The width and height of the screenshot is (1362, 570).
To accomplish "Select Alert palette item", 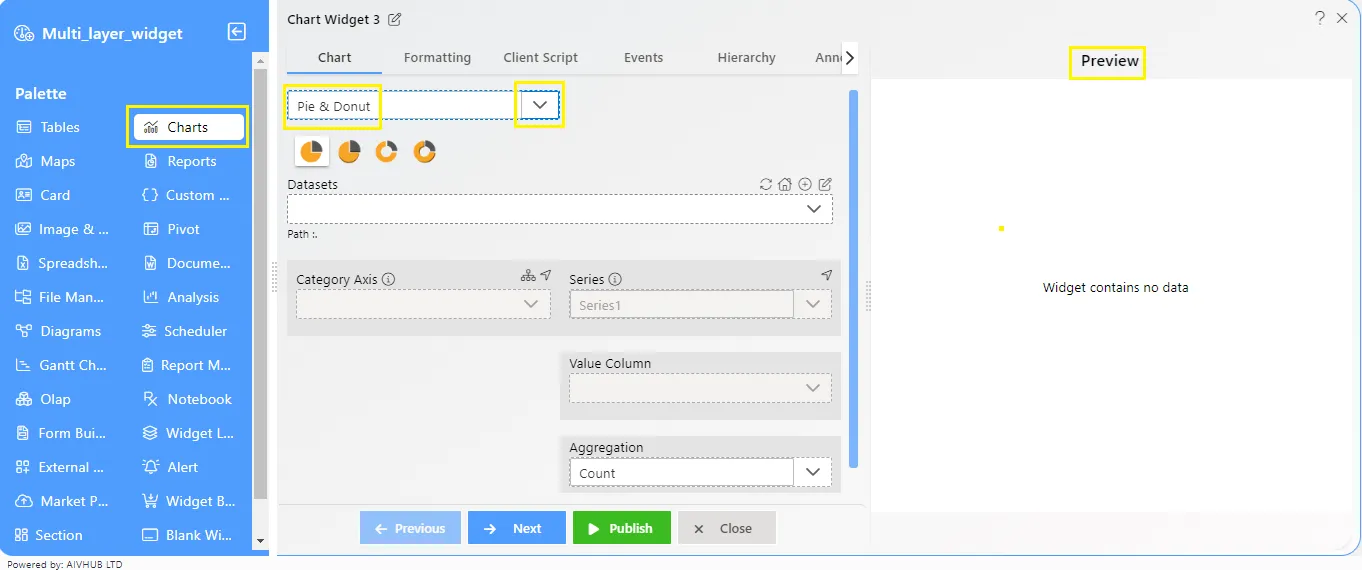I will point(170,467).
